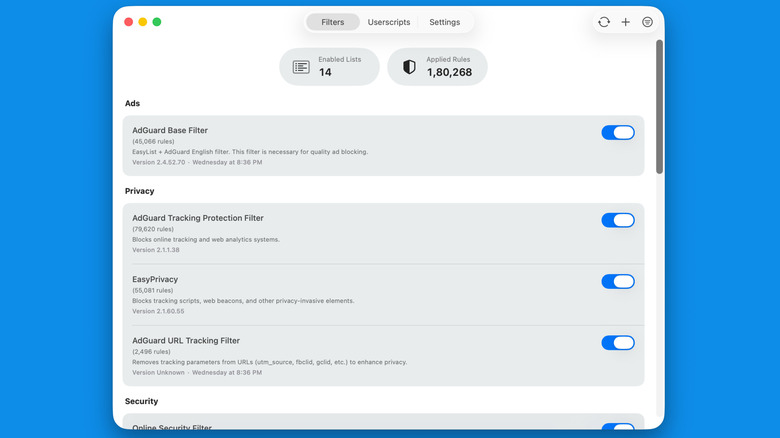The image size is (780, 438).
Task: Disable AdGuard URL Tracking Filter switch
Action: click(618, 342)
